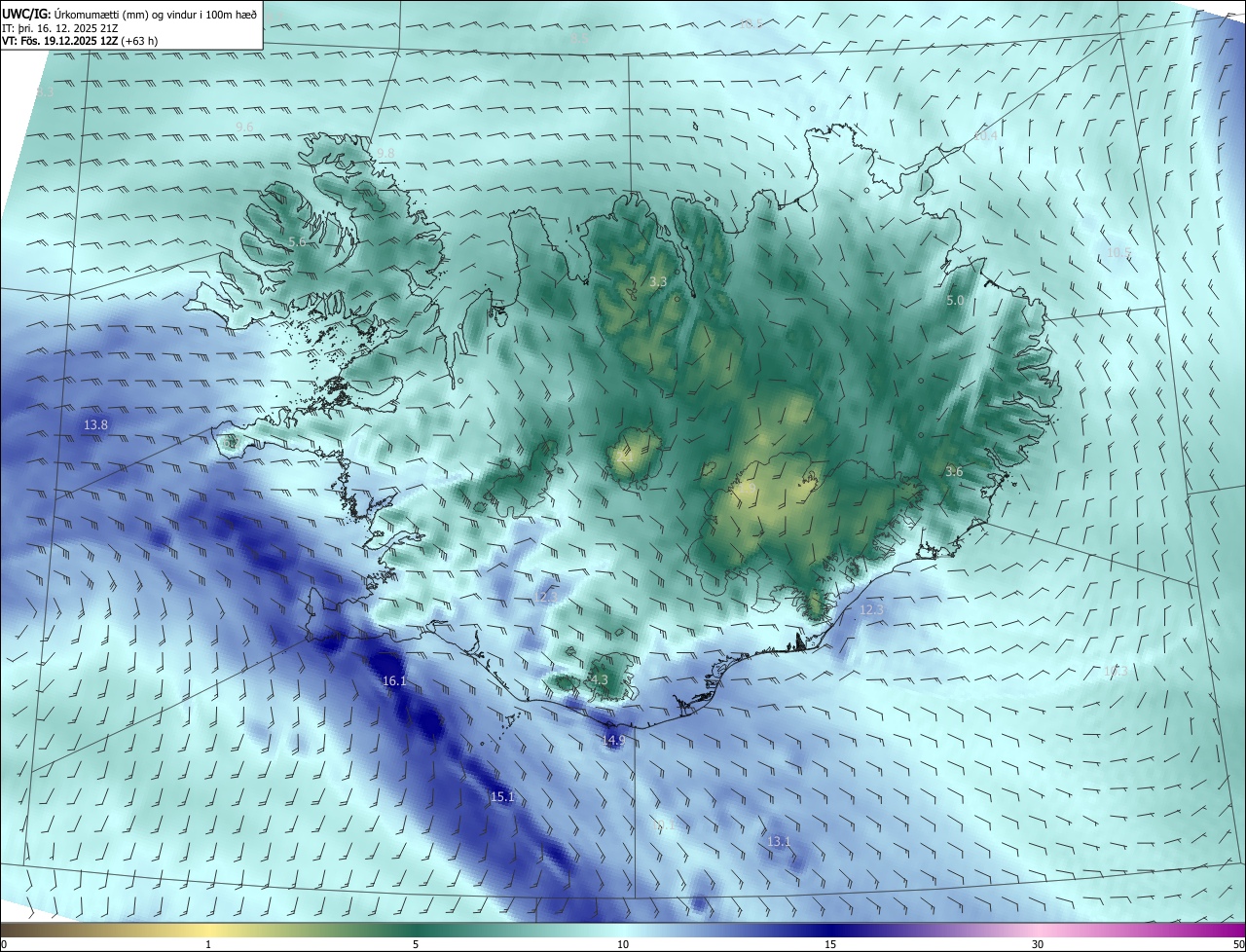1246x952 pixels.
Task: Click the colorbar tick label 10
Action: pos(623,945)
